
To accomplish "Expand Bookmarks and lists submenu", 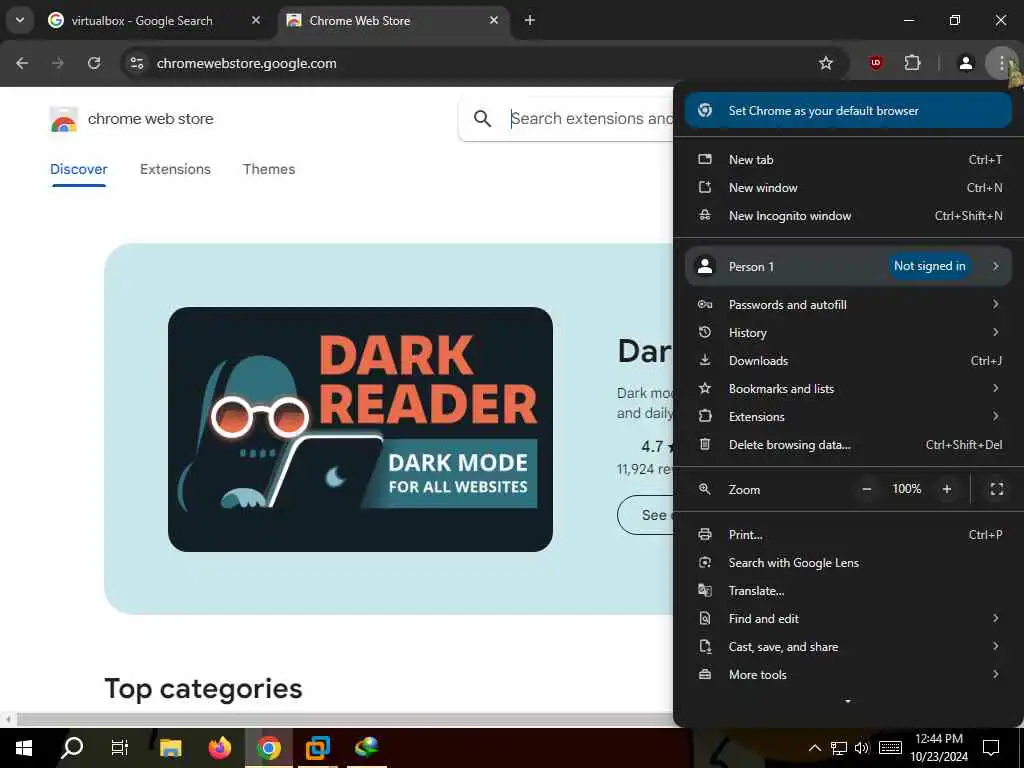I will click(x=848, y=389).
